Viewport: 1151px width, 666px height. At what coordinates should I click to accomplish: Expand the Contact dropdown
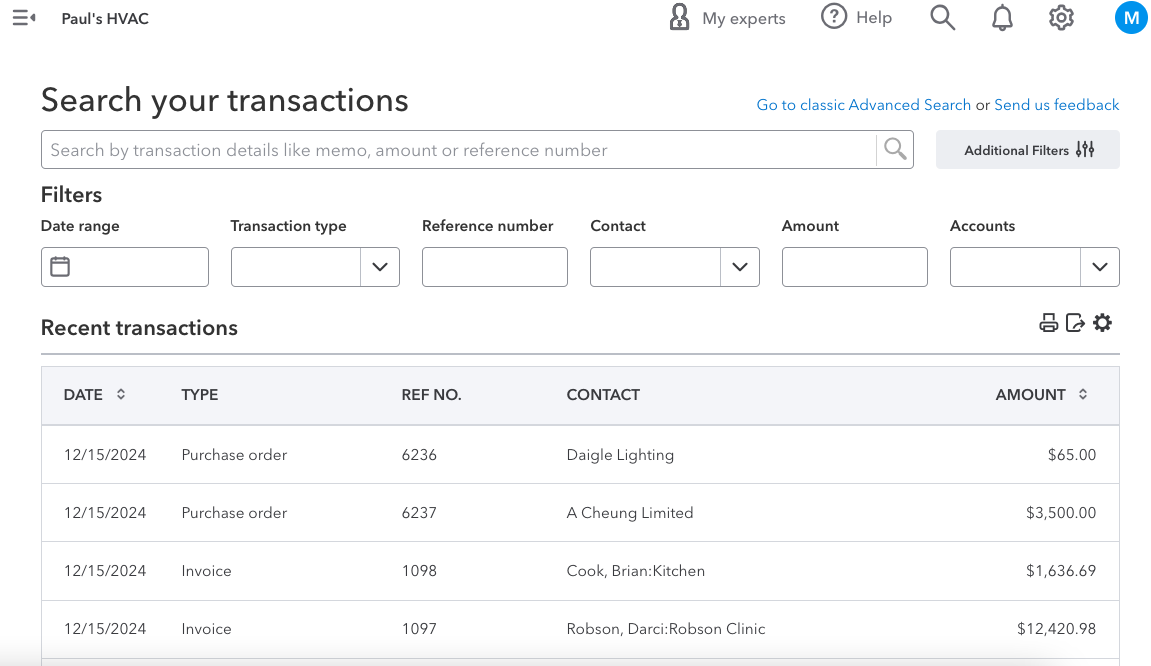tap(739, 267)
